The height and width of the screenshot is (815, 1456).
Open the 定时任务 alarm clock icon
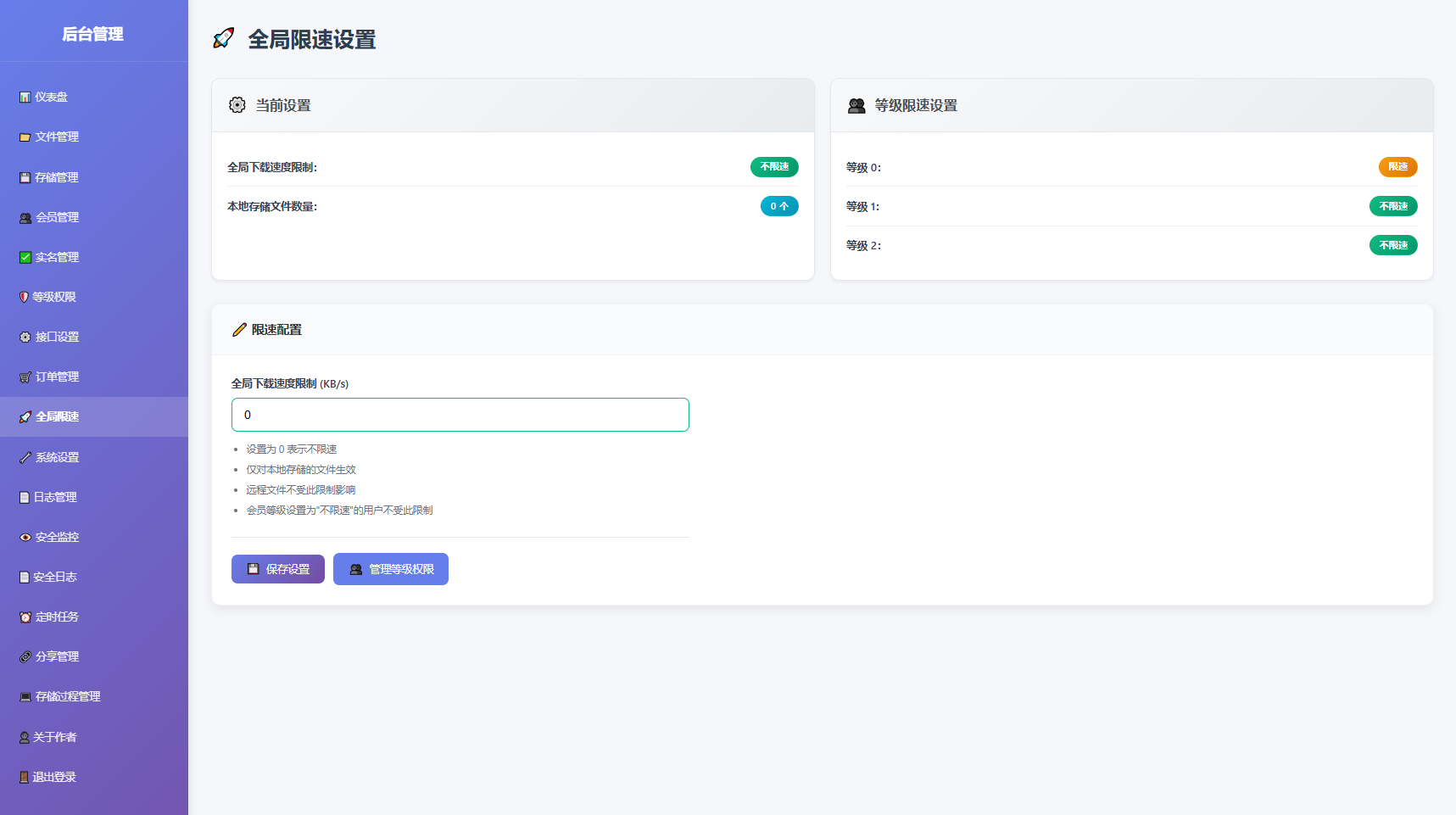tap(25, 617)
